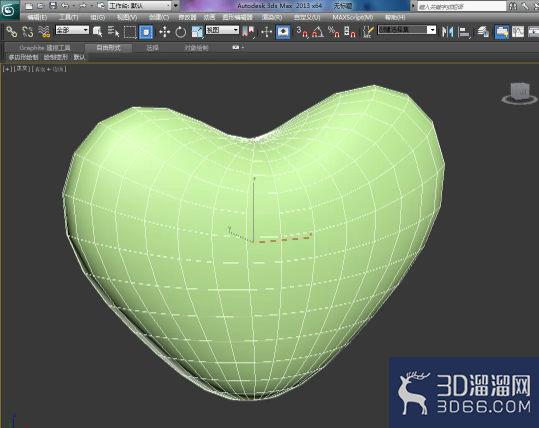Select the Select and Link tool
The image size is (539, 428).
(12, 32)
